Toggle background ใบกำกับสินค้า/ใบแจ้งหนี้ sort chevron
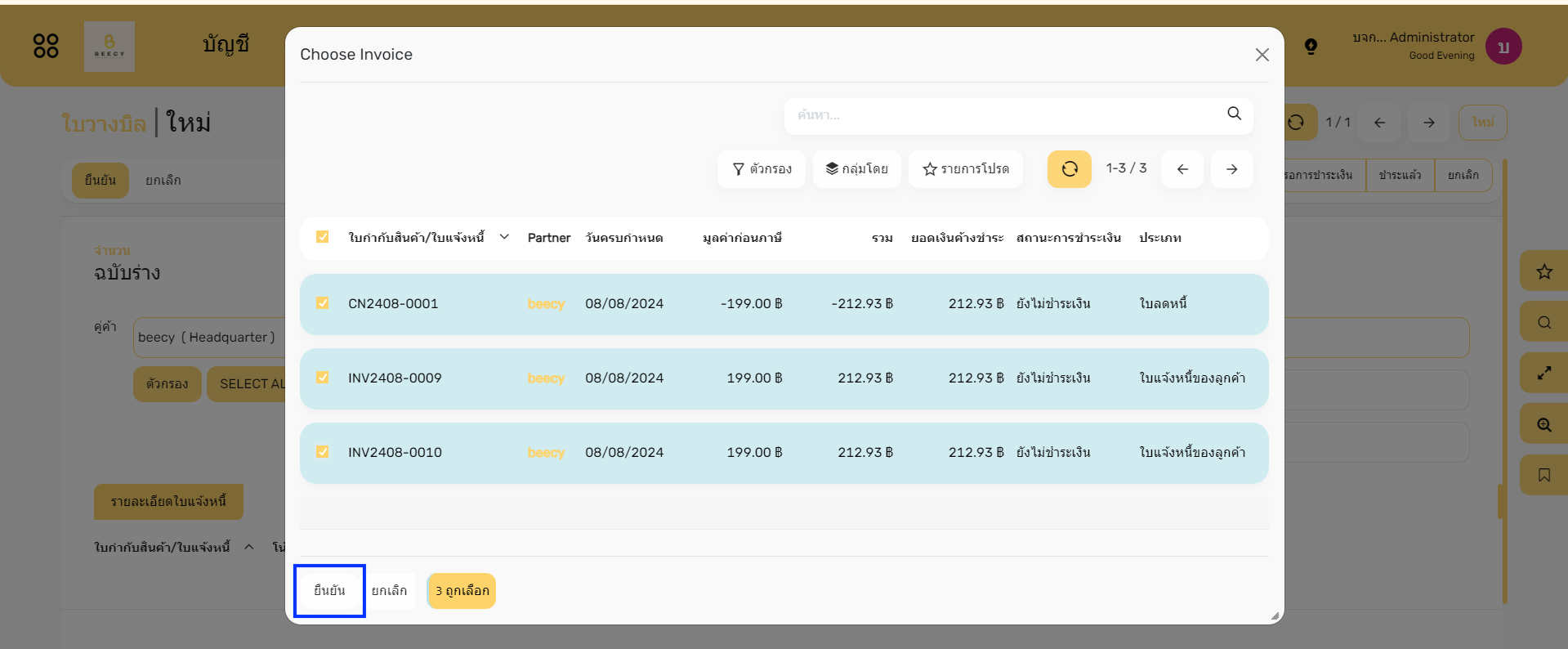The image size is (1568, 649). click(249, 547)
